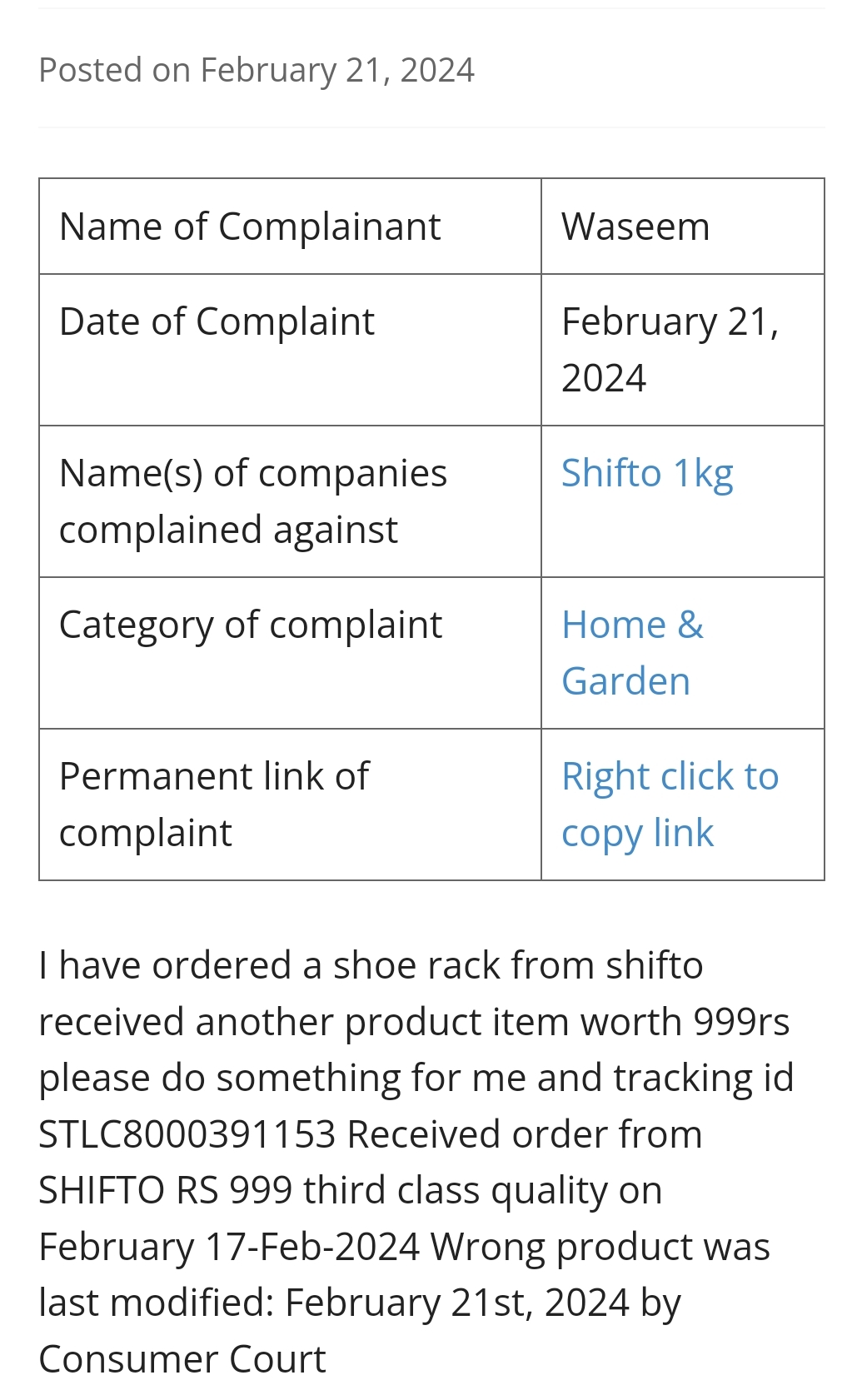Screen dimensions: 857x1400
Task: Click the 'Right click to copy link' permalink
Action: pyautogui.click(x=670, y=805)
